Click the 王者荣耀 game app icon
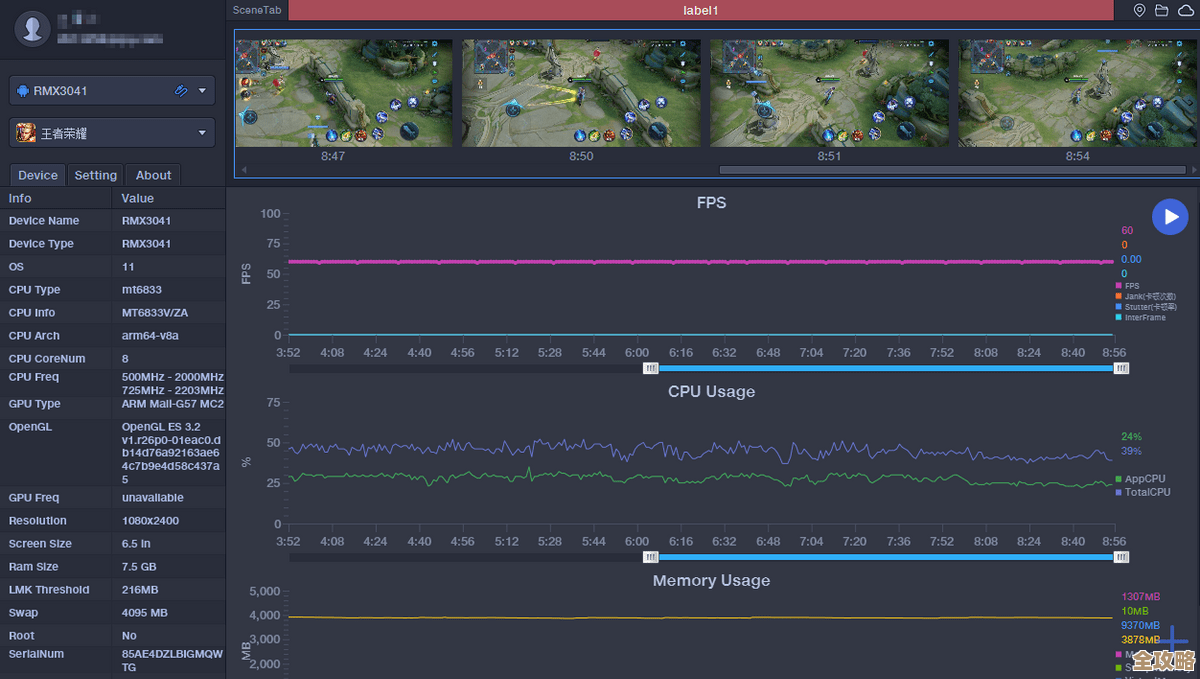 24,133
